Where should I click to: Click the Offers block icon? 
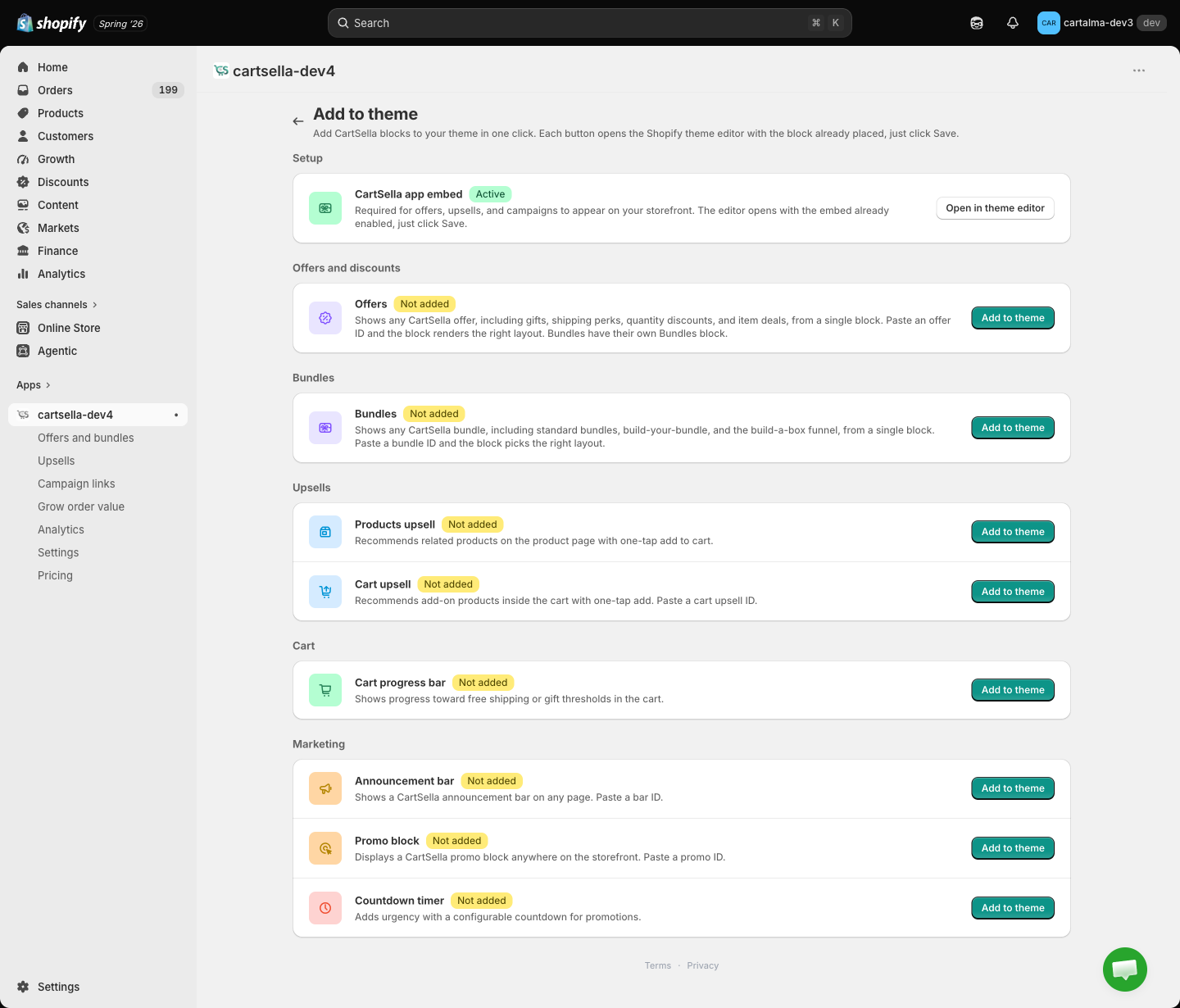325,318
